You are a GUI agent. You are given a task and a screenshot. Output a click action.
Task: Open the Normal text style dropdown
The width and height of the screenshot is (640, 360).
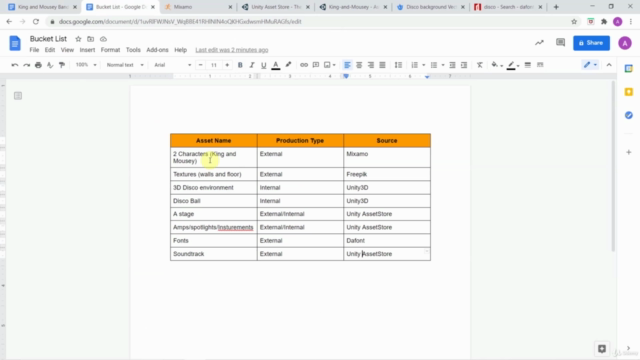point(125,65)
